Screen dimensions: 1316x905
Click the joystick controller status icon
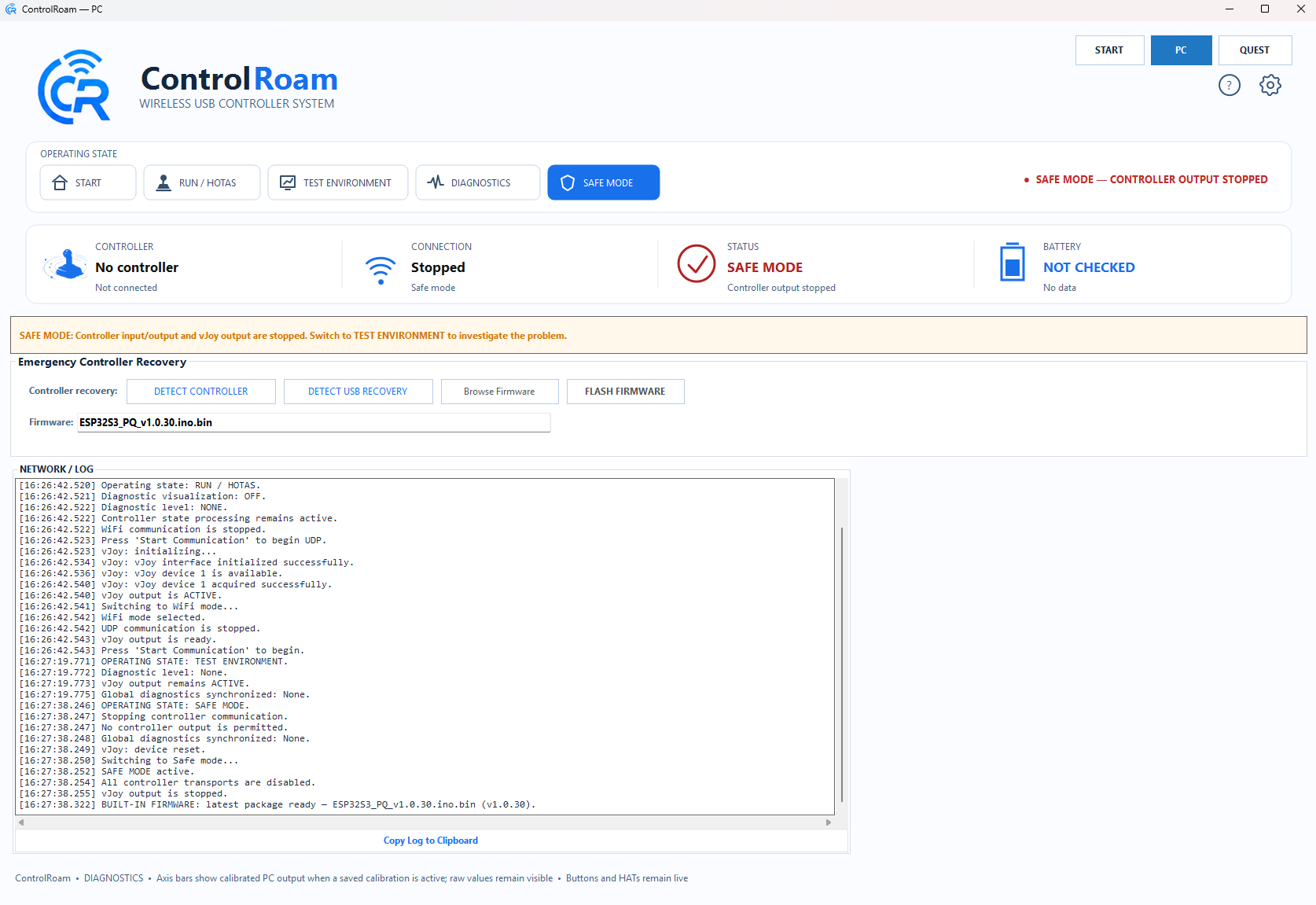(66, 265)
